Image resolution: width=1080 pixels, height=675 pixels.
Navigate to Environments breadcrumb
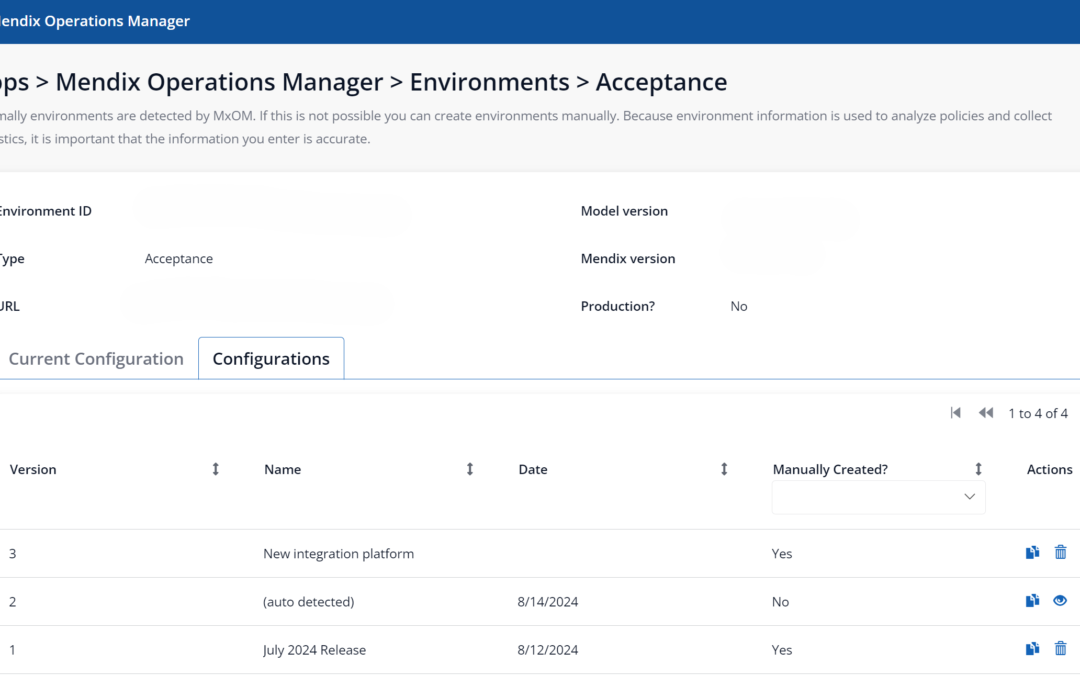[489, 82]
